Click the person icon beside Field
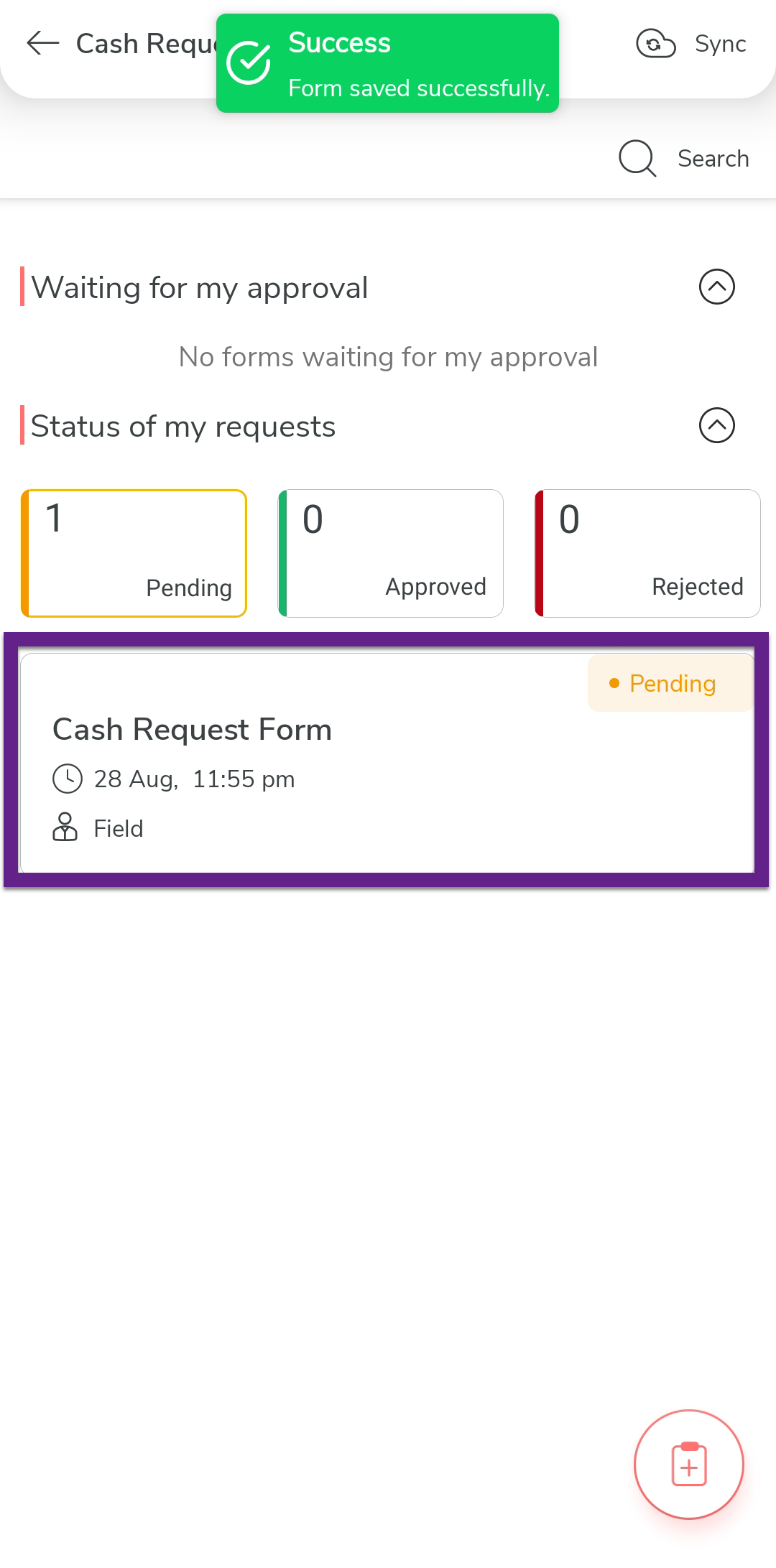This screenshot has height=1568, width=776. click(x=65, y=828)
